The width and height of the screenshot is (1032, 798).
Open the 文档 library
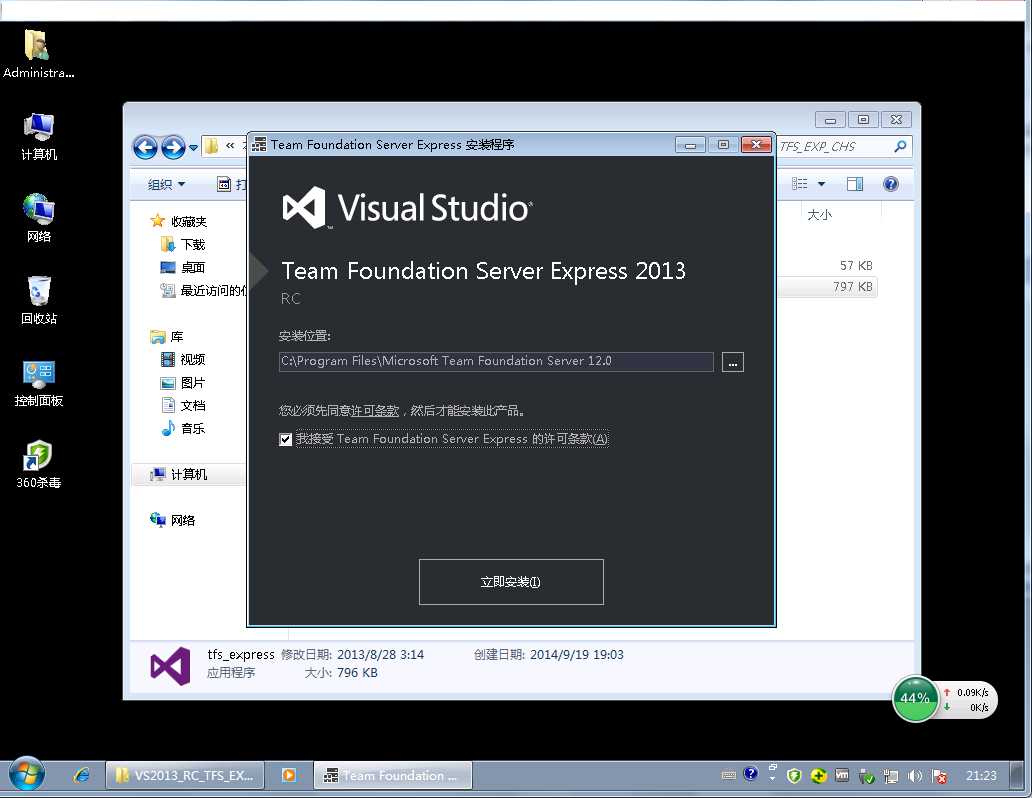184,406
